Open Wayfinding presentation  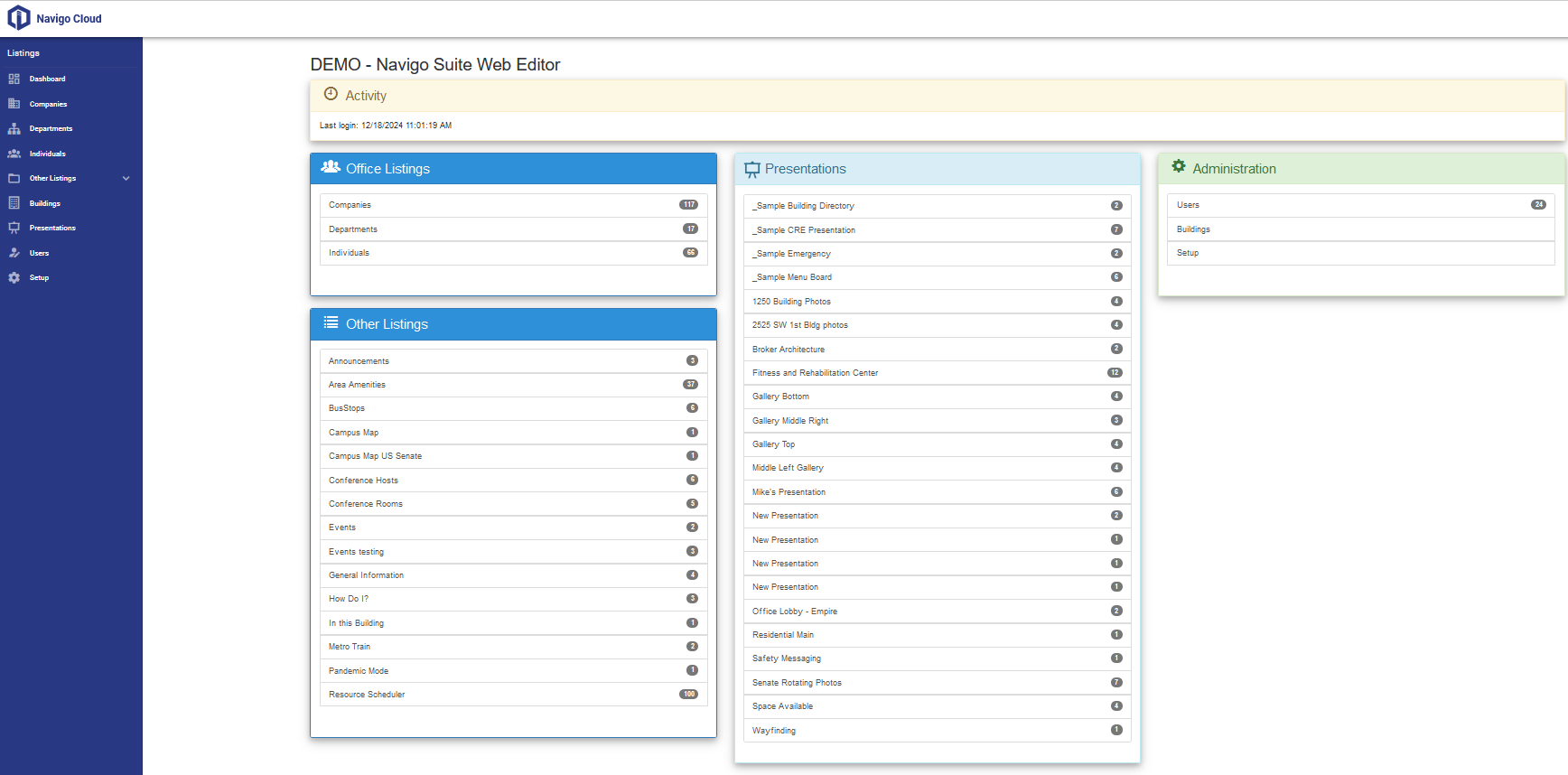coord(938,730)
